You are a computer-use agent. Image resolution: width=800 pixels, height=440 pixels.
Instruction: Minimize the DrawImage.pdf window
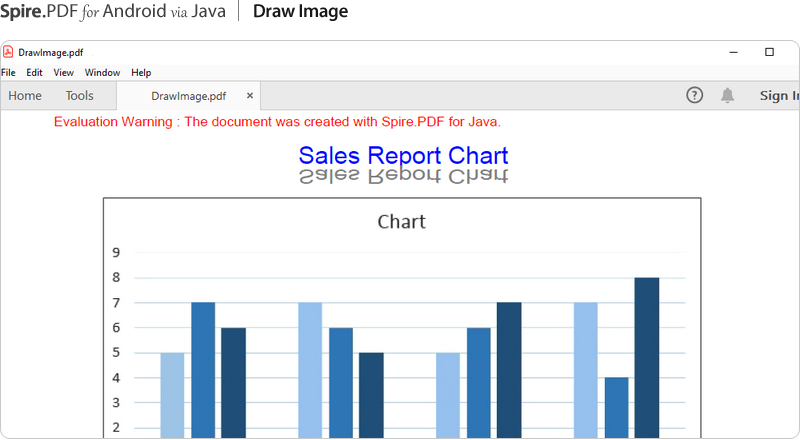pos(734,52)
